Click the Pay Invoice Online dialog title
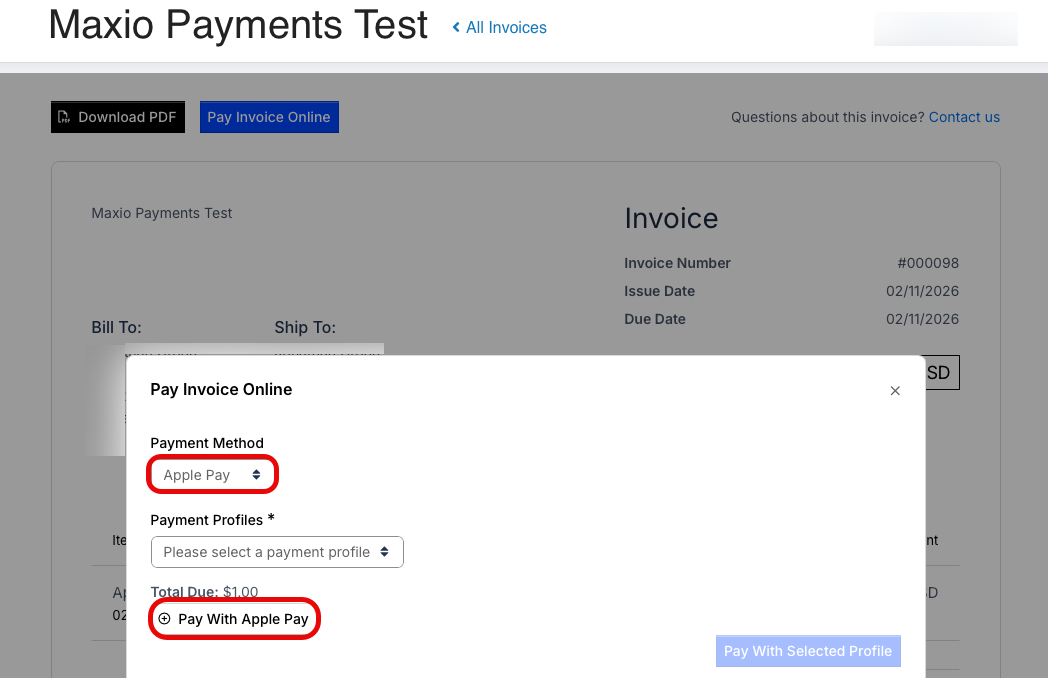 (221, 390)
